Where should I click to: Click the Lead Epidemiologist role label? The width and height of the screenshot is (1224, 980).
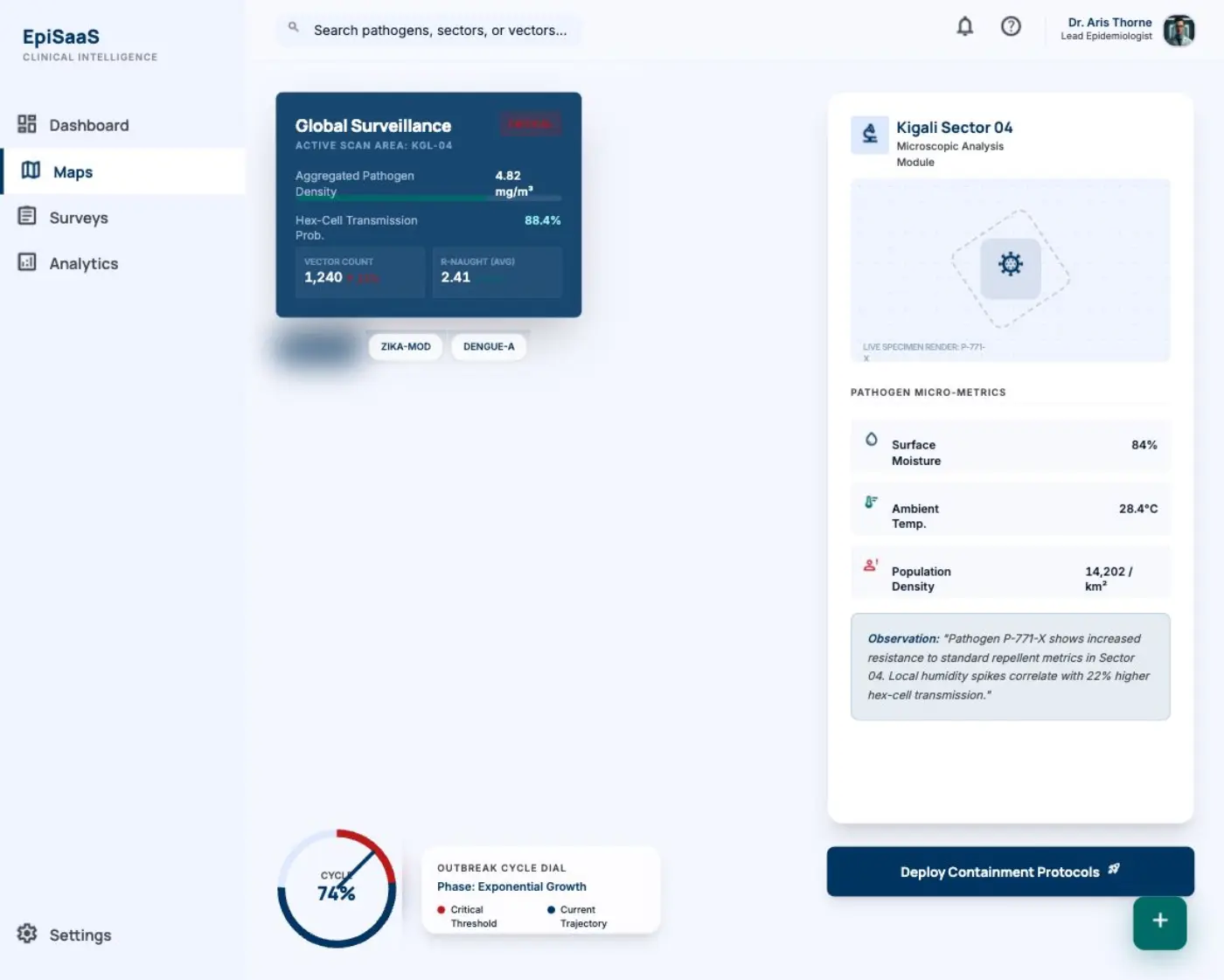point(1106,37)
